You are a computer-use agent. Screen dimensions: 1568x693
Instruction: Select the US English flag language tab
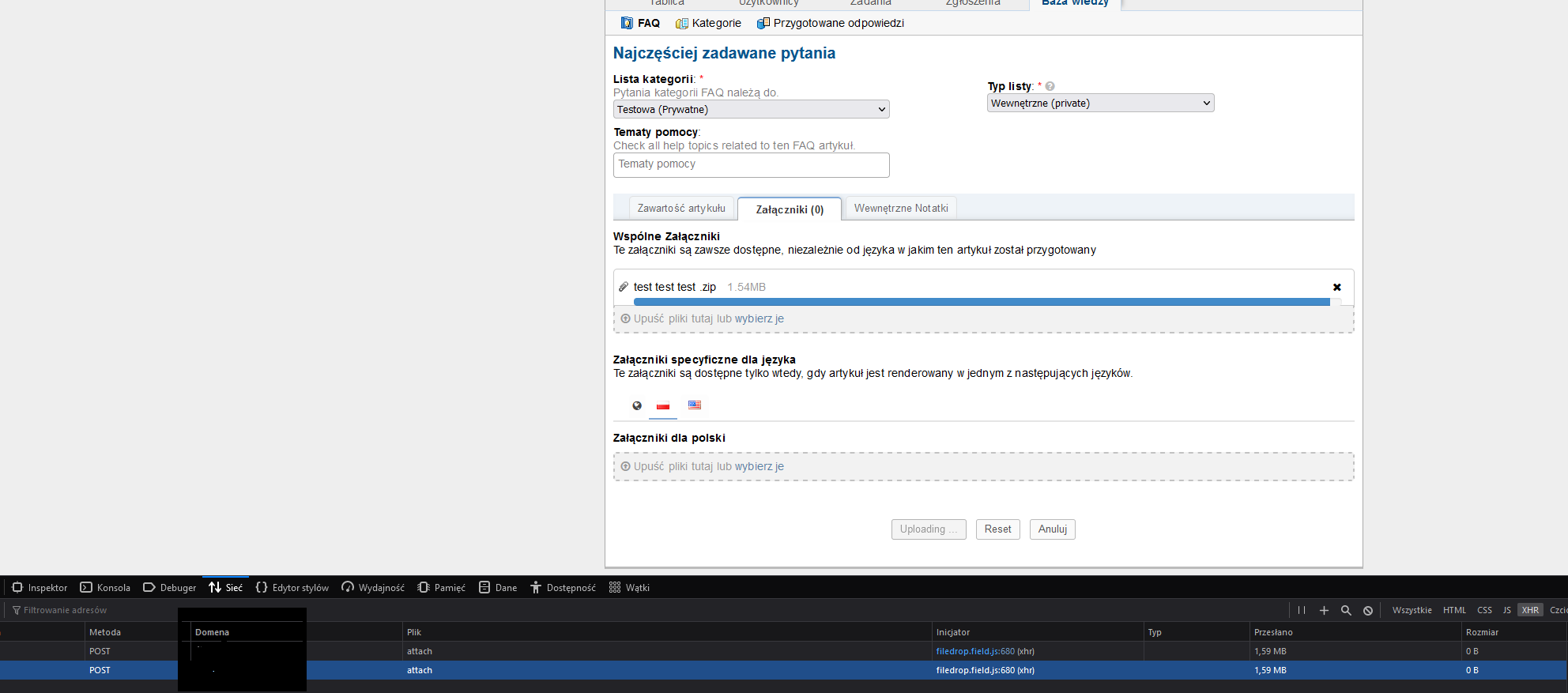tap(694, 405)
